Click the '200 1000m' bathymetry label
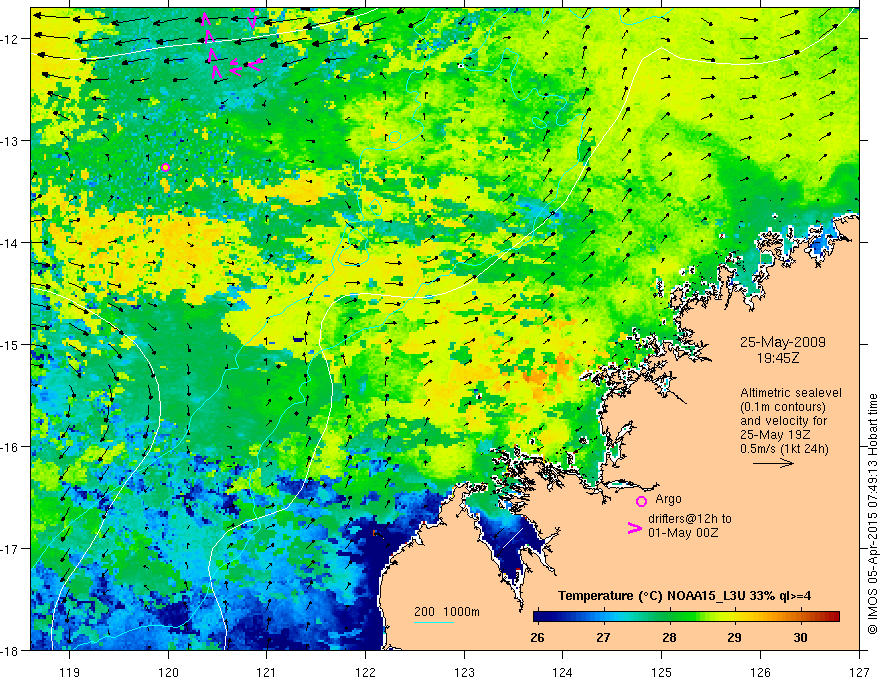Image resolution: width=880 pixels, height=680 pixels. coord(447,612)
